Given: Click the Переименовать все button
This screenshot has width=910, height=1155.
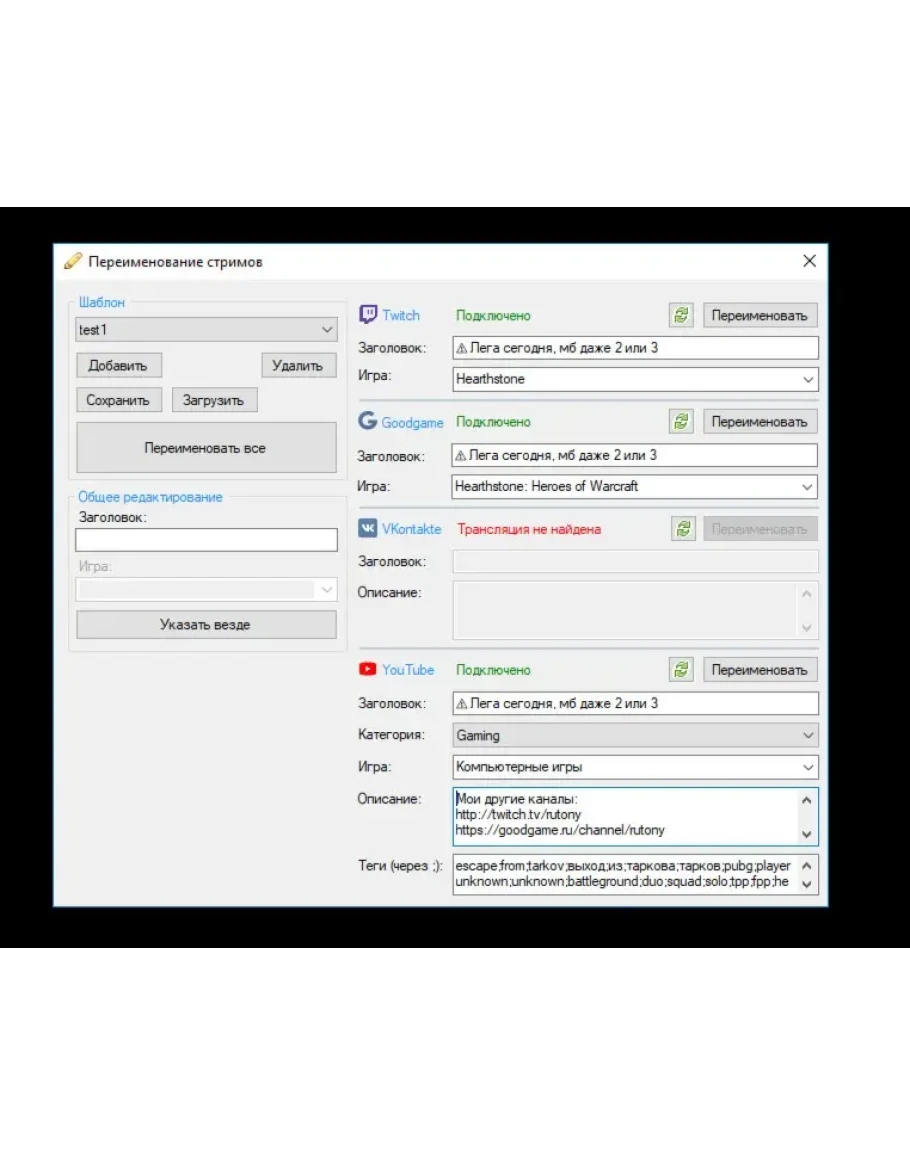Looking at the screenshot, I should tap(206, 448).
